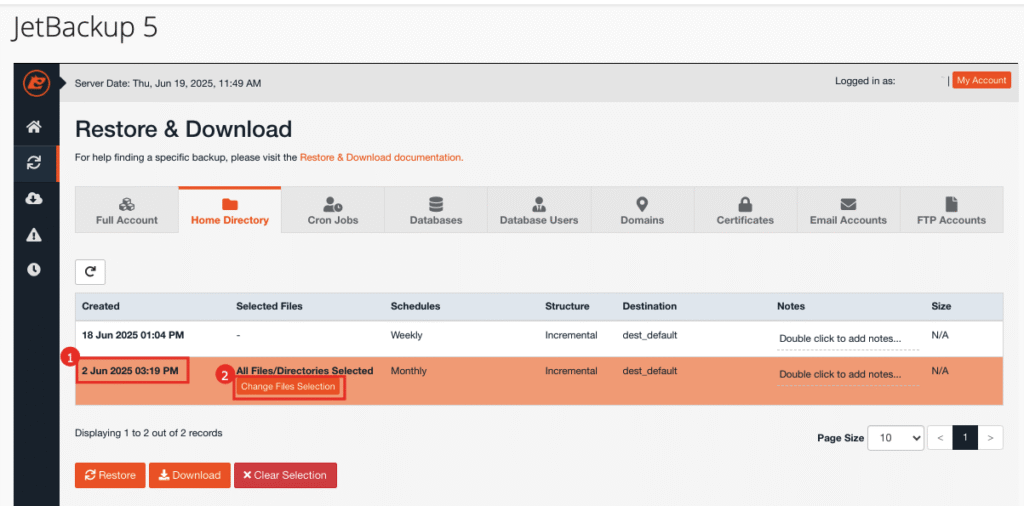The image size is (1024, 506).
Task: Click the Download button
Action: [189, 475]
